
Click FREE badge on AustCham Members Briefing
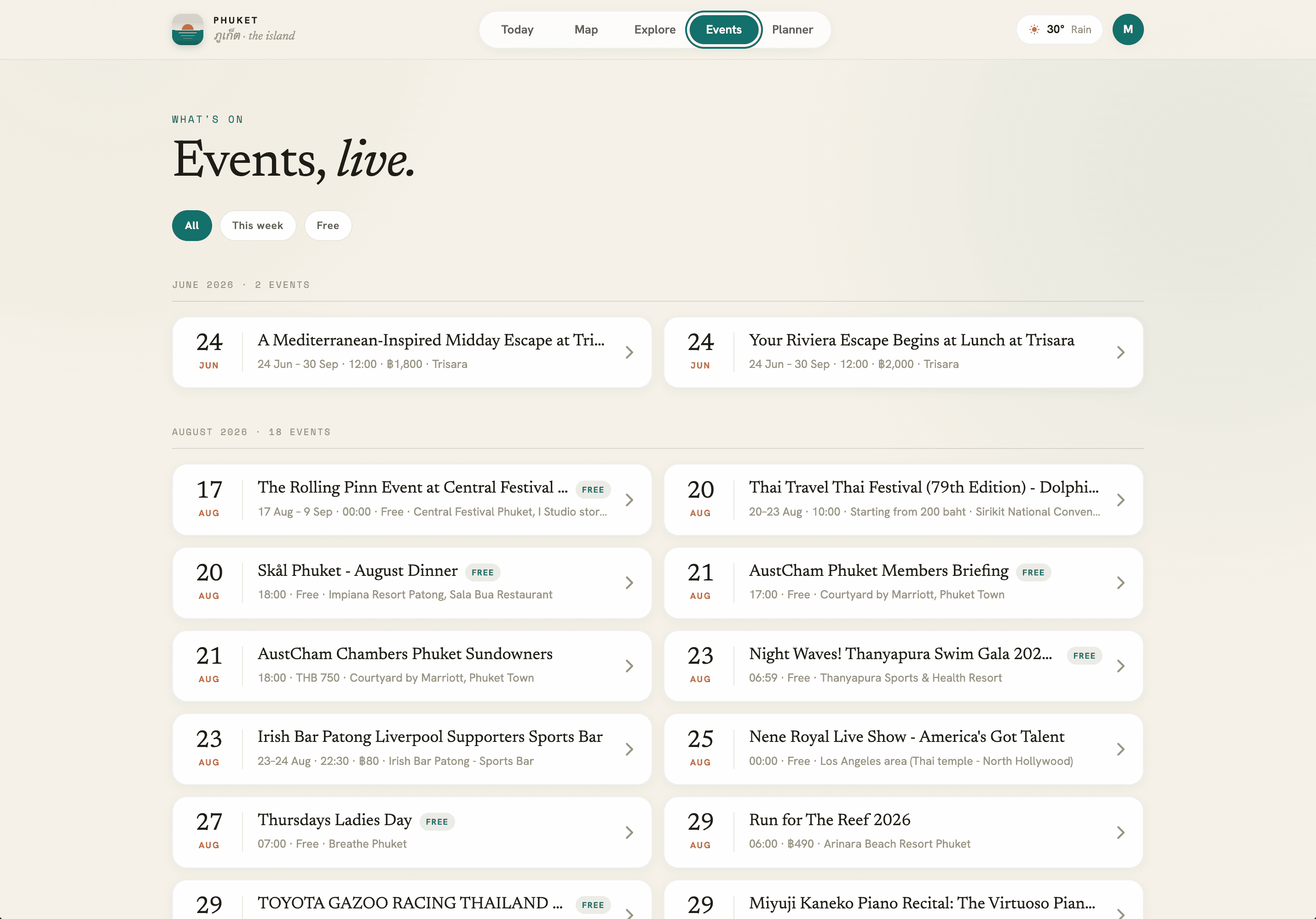click(x=1033, y=572)
